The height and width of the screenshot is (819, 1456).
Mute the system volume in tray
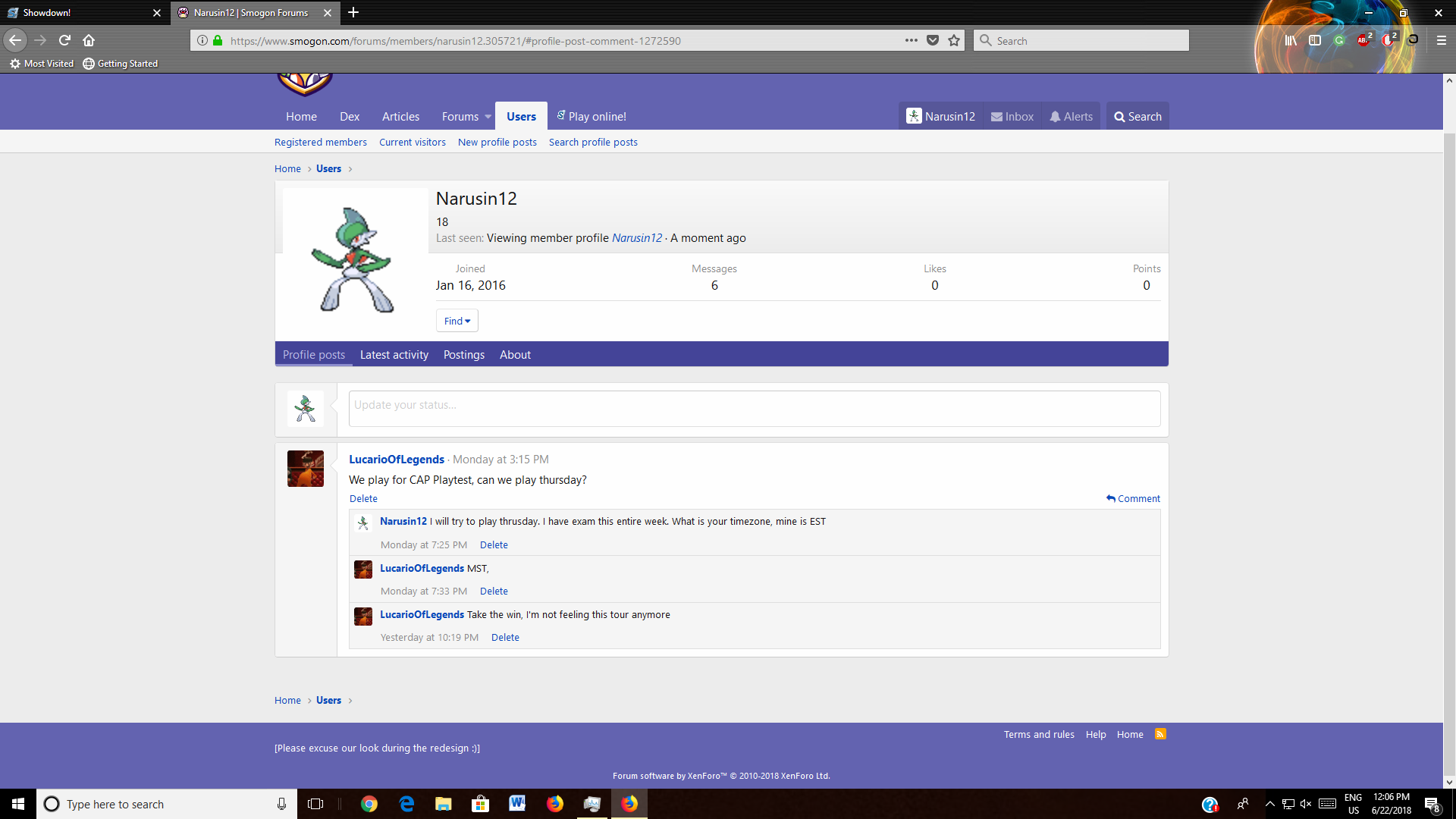tap(1306, 804)
